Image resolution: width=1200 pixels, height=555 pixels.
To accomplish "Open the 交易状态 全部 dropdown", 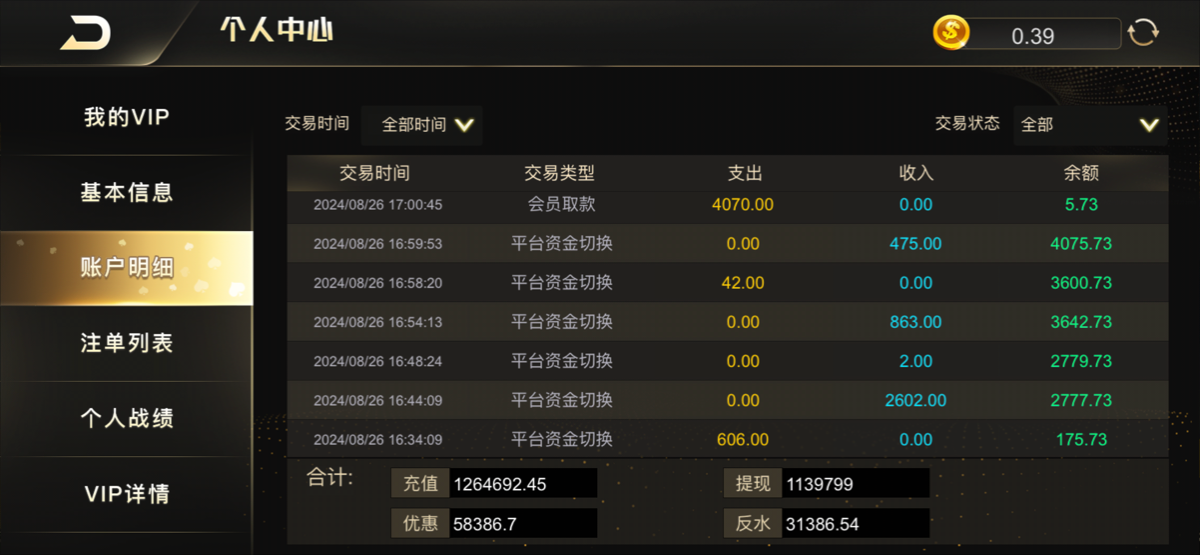I will (x=1090, y=125).
